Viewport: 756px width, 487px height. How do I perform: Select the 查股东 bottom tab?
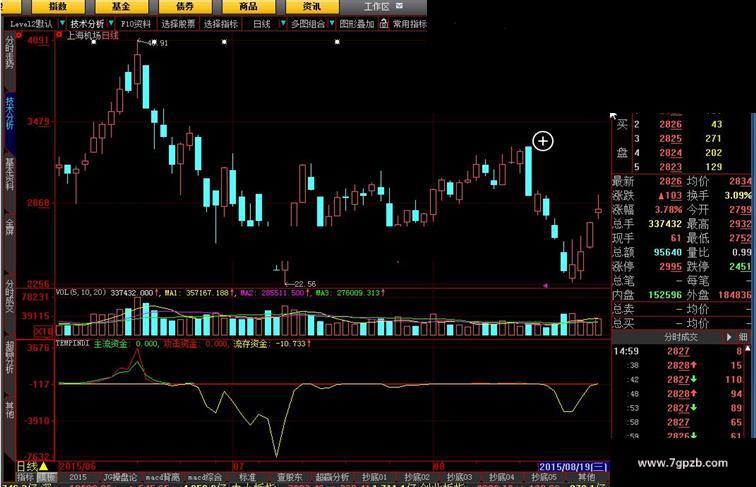point(290,477)
